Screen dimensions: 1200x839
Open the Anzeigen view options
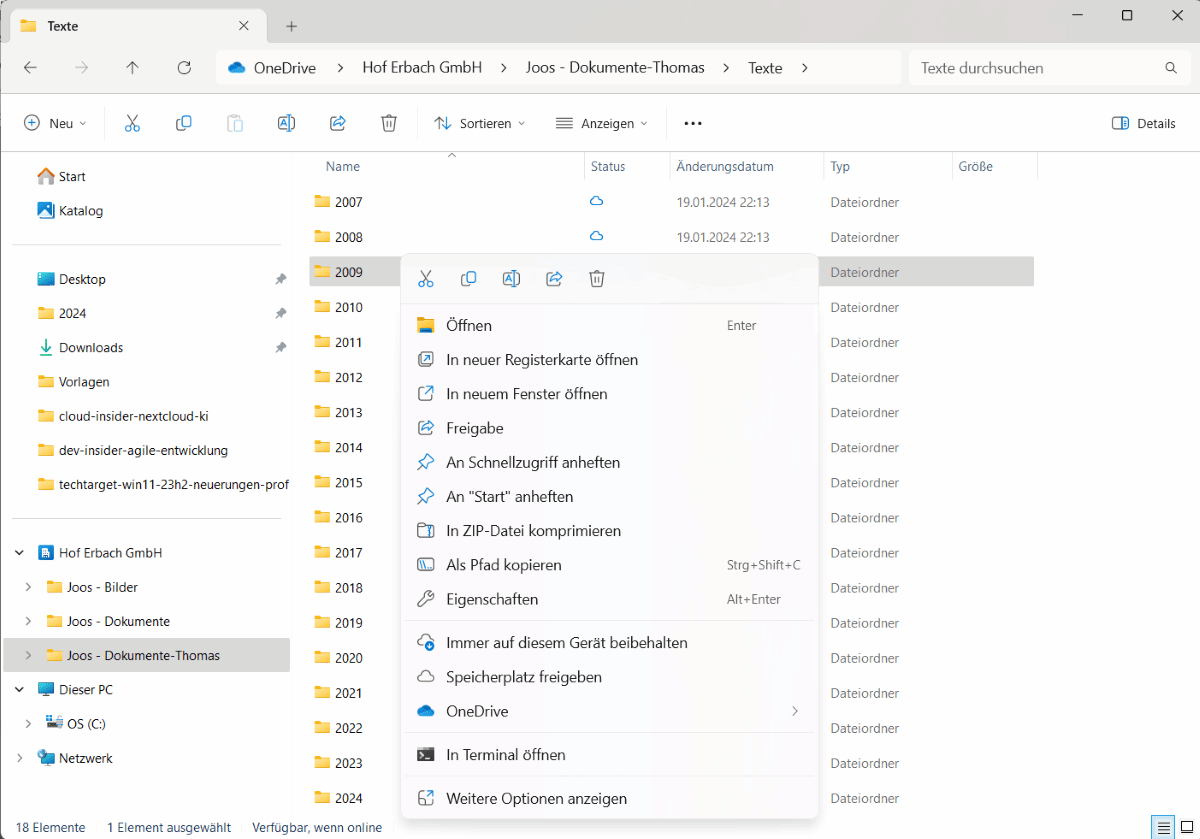click(x=601, y=122)
